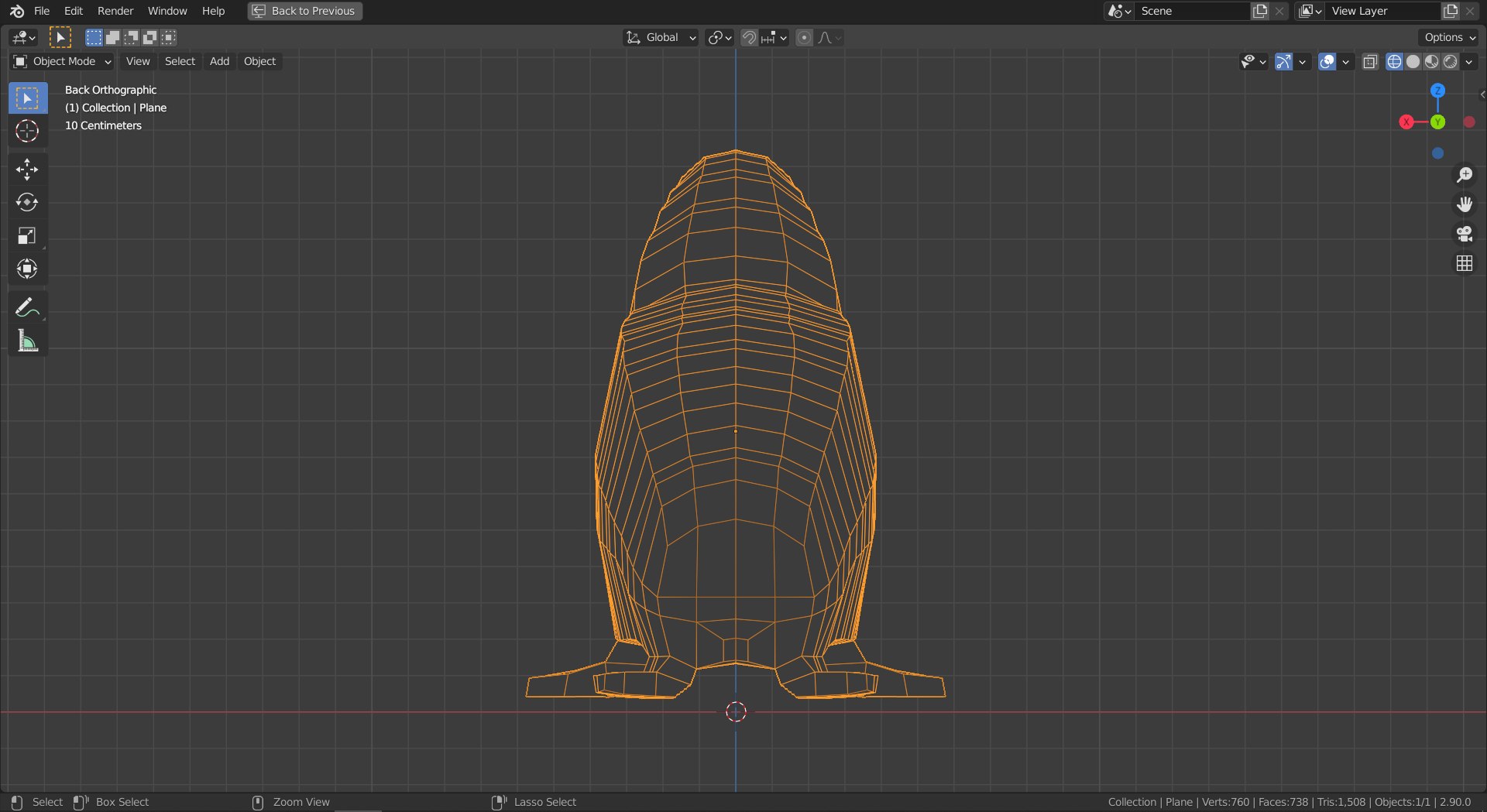
Task: Click the View Layer name field
Action: pos(1383,11)
